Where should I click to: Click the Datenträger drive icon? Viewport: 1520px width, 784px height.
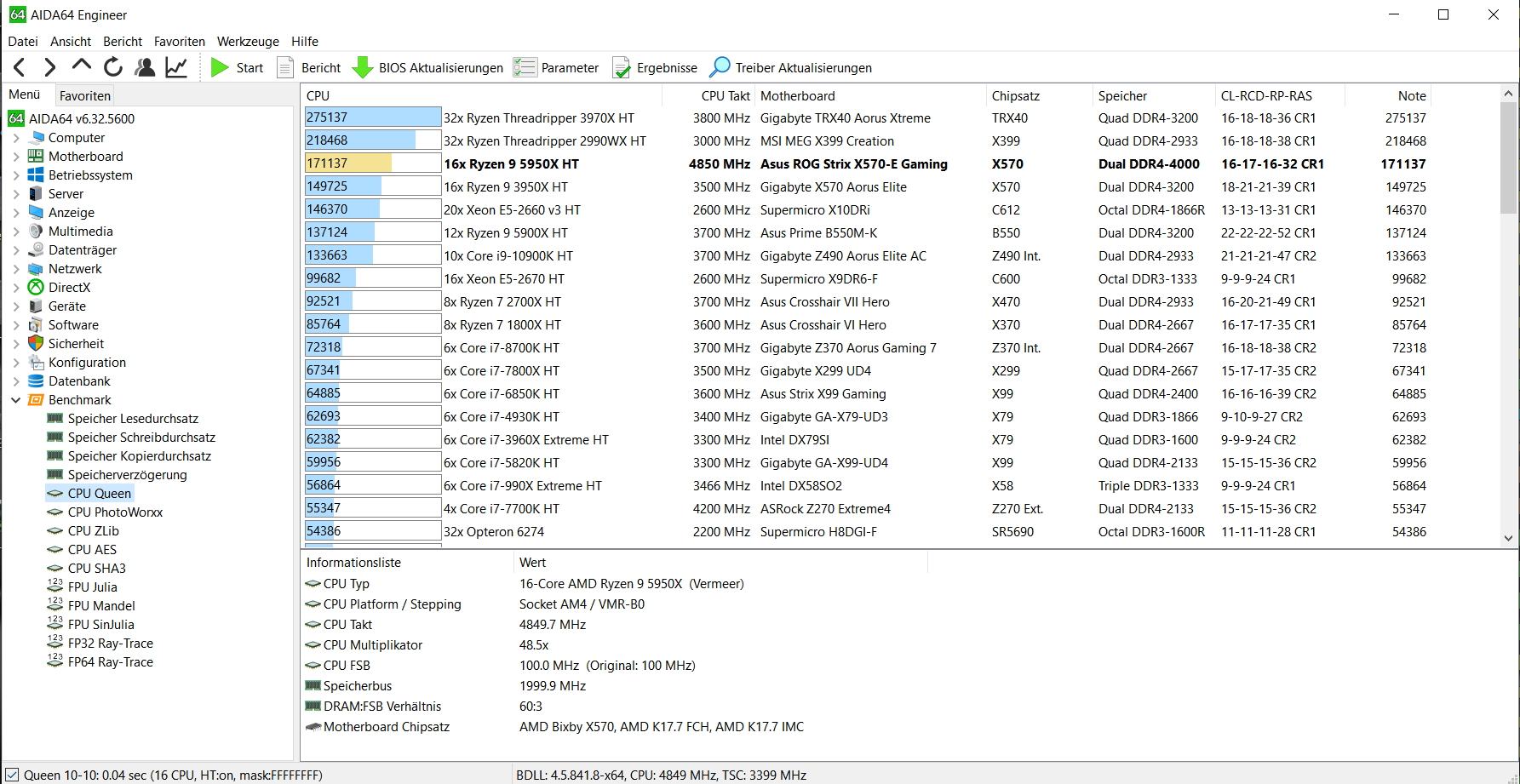coord(36,249)
